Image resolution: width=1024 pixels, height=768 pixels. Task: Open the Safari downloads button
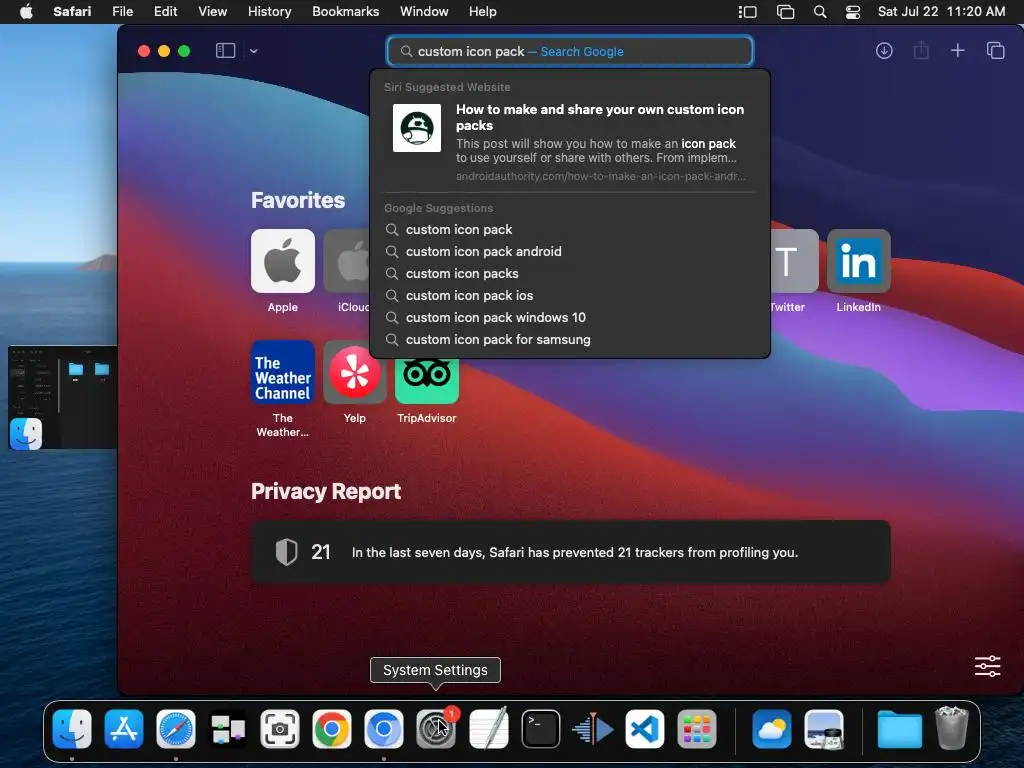[x=884, y=50]
